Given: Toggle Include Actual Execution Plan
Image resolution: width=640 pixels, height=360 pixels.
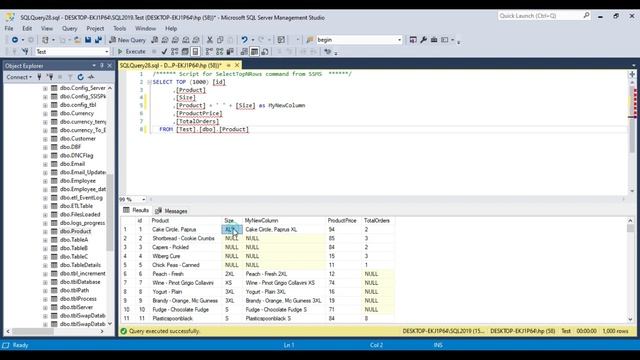Looking at the screenshot, I should click(209, 51).
